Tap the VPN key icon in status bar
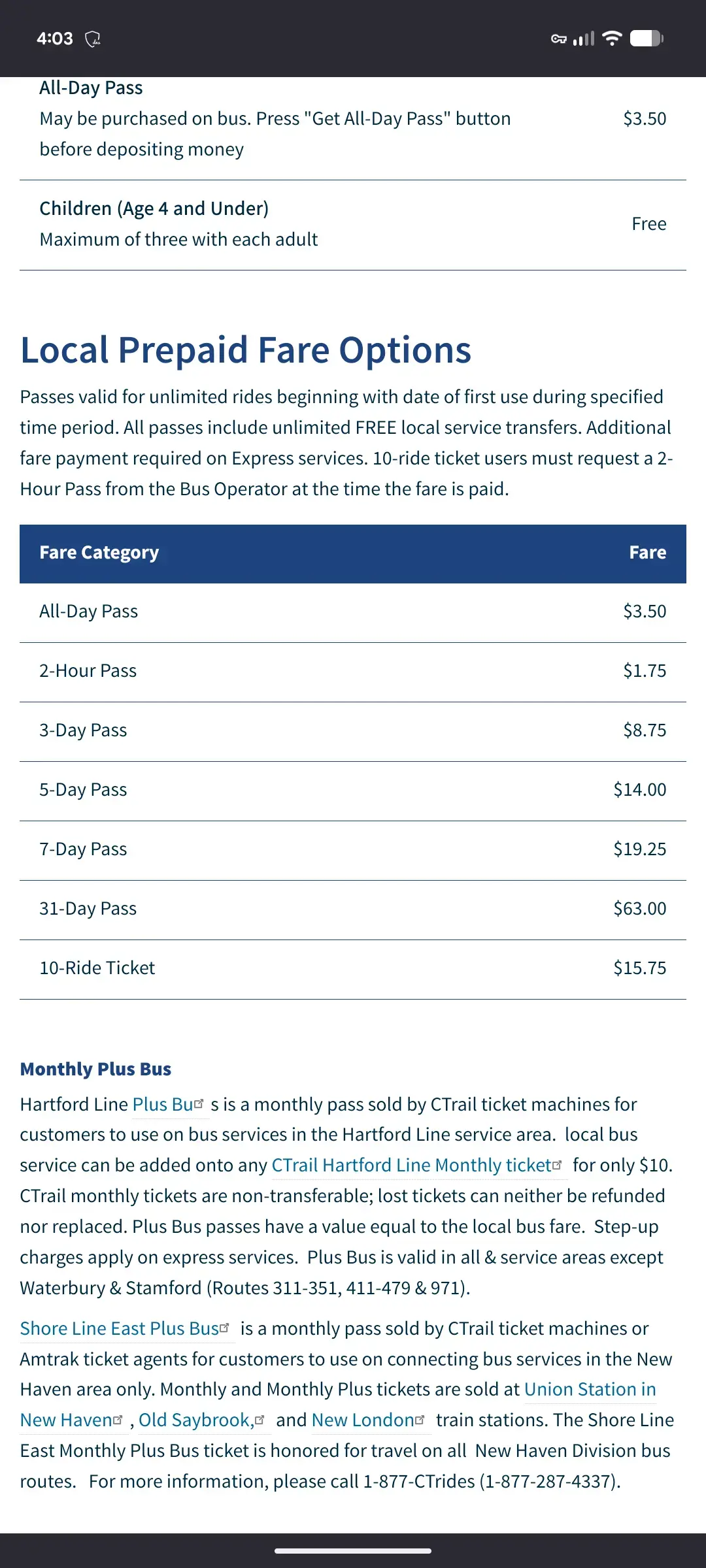 point(558,39)
